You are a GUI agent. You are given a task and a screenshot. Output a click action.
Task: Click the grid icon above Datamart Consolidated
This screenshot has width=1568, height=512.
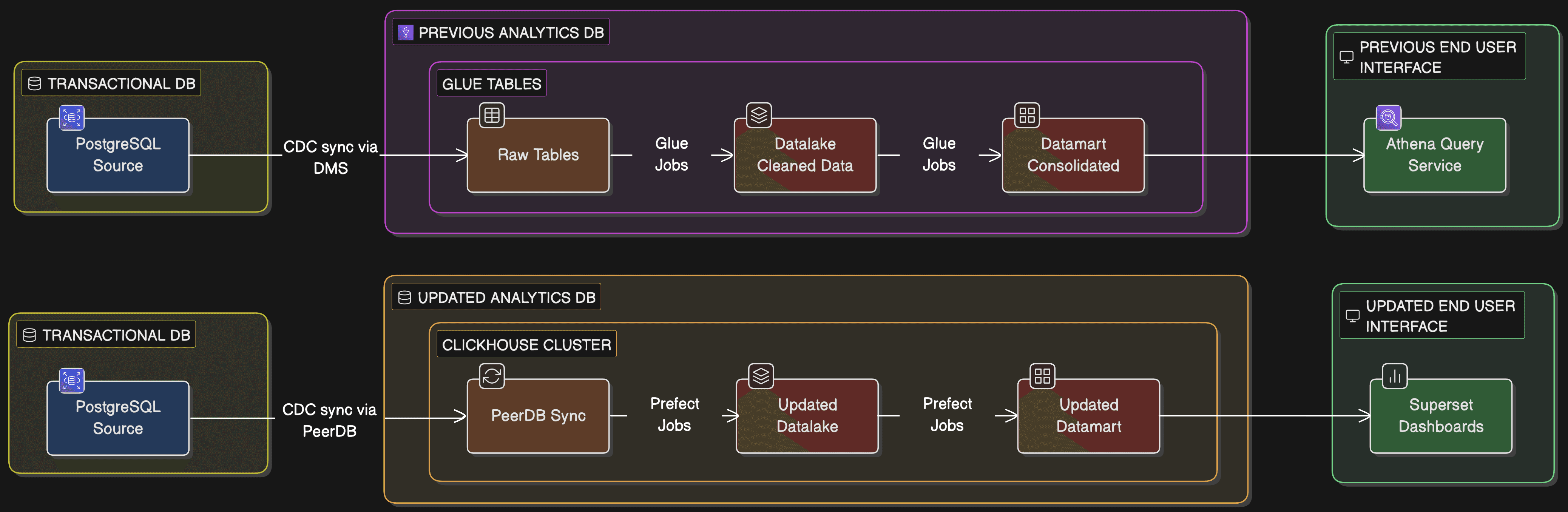click(1027, 115)
